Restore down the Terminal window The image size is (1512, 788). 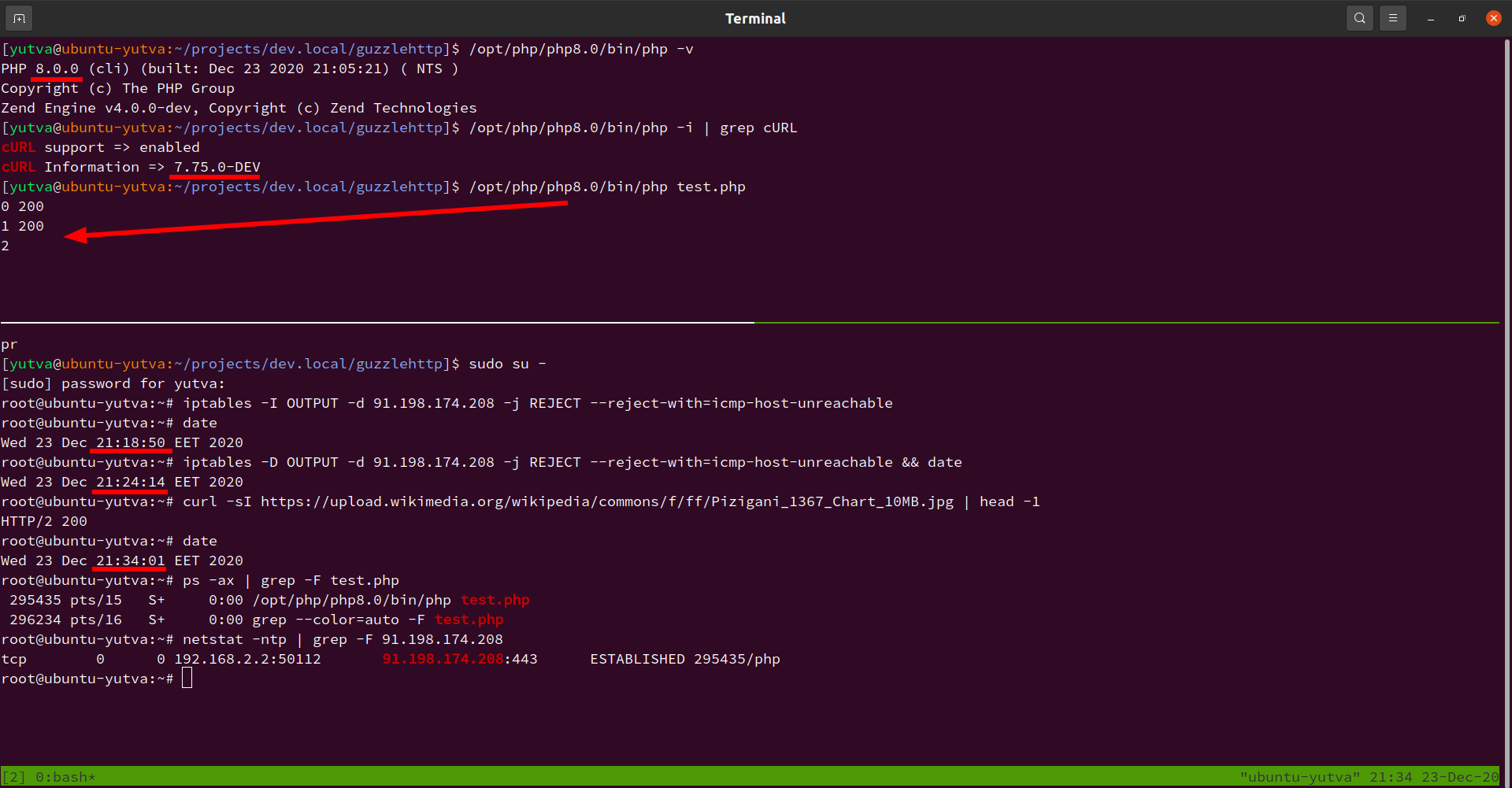pyautogui.click(x=1462, y=17)
